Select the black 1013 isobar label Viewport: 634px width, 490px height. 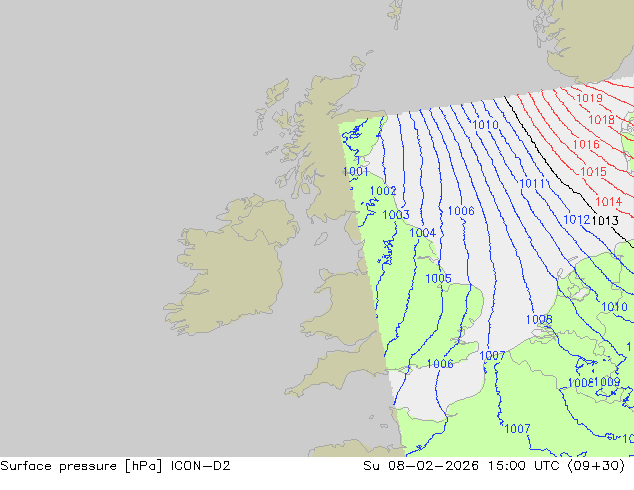605,221
